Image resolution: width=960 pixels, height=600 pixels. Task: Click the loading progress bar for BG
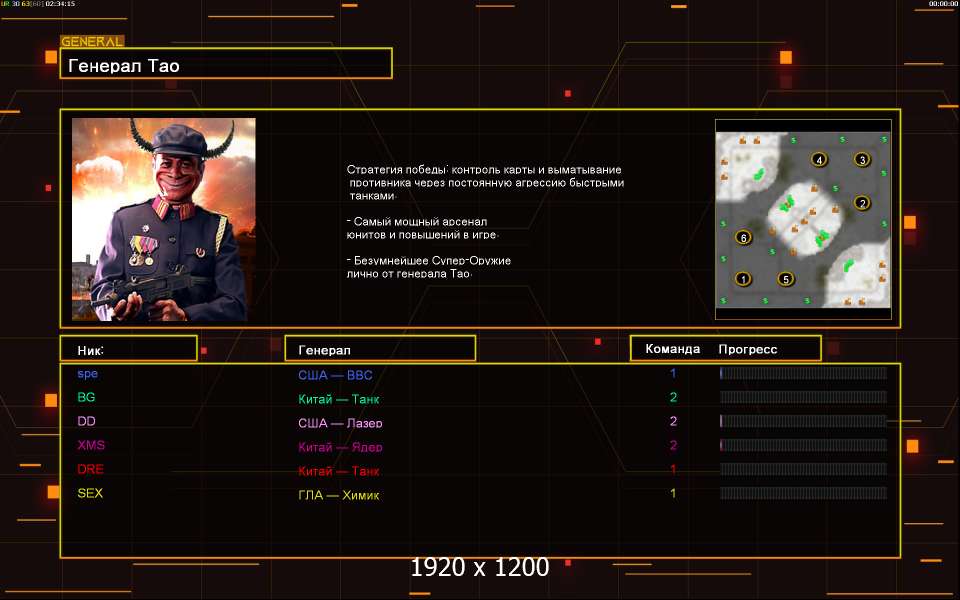(x=803, y=397)
